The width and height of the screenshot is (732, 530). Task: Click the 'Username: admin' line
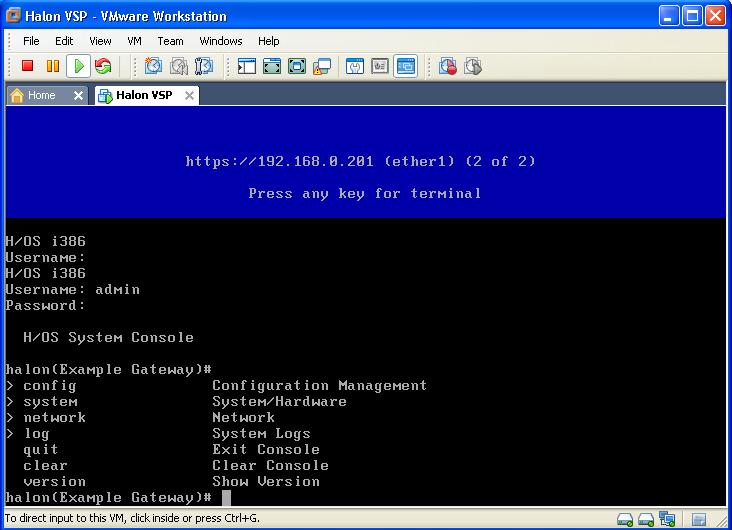(x=72, y=290)
